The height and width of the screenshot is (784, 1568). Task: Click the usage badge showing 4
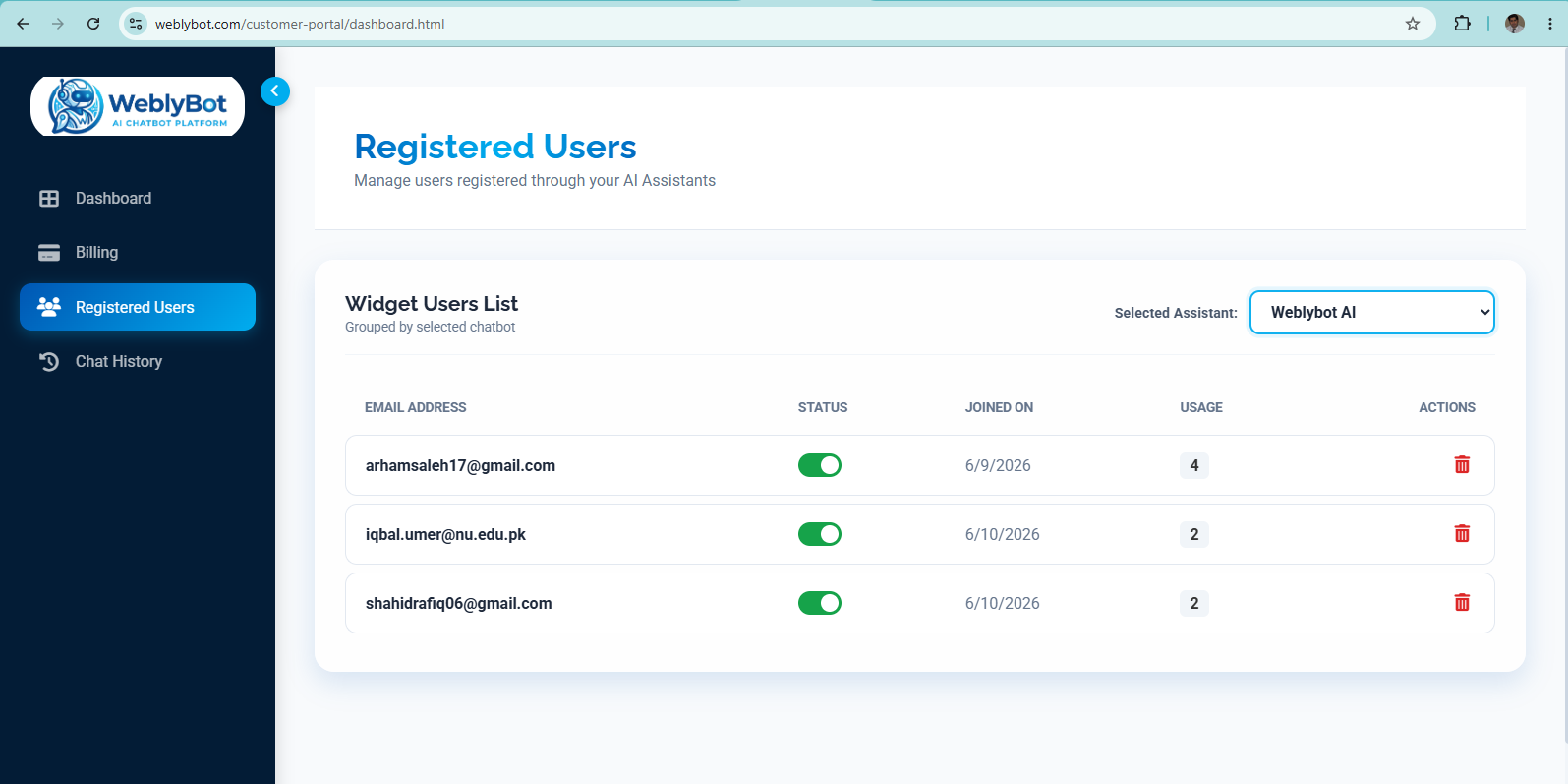tap(1194, 465)
